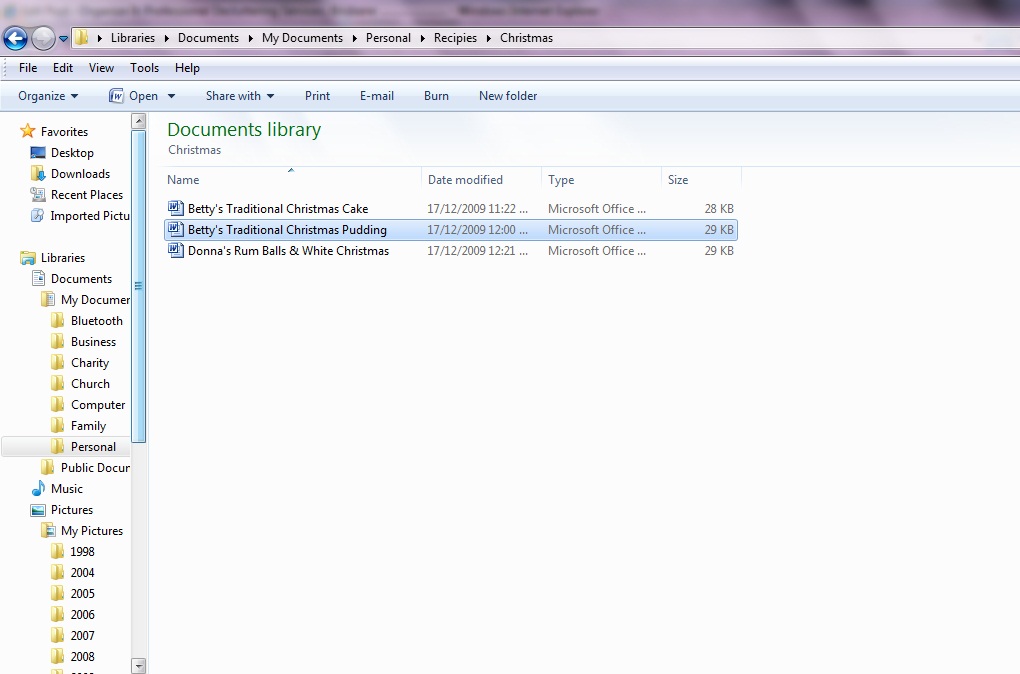Click the Music library note icon
The image size is (1020, 674).
click(38, 489)
